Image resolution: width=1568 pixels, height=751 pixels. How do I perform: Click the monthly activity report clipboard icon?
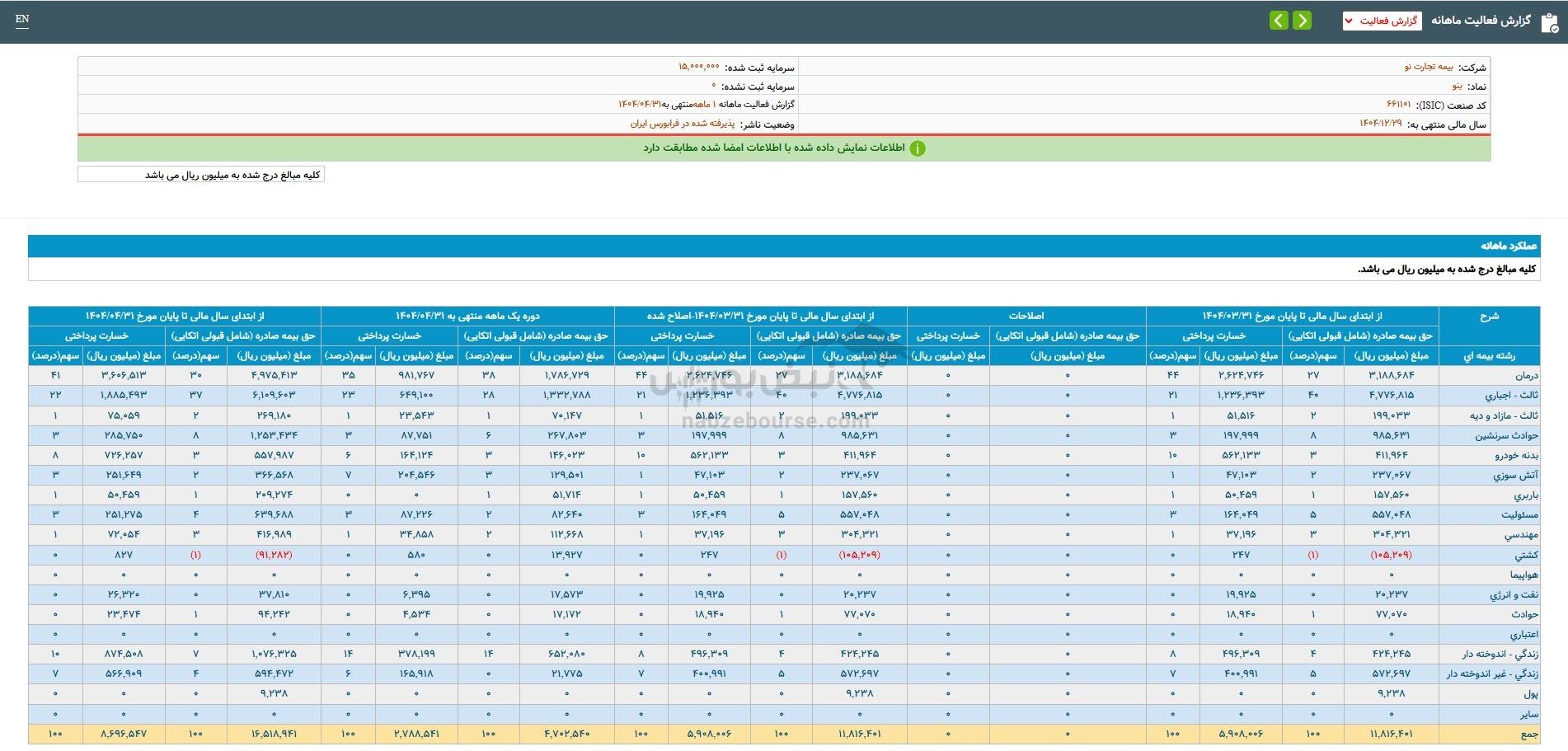click(1549, 21)
